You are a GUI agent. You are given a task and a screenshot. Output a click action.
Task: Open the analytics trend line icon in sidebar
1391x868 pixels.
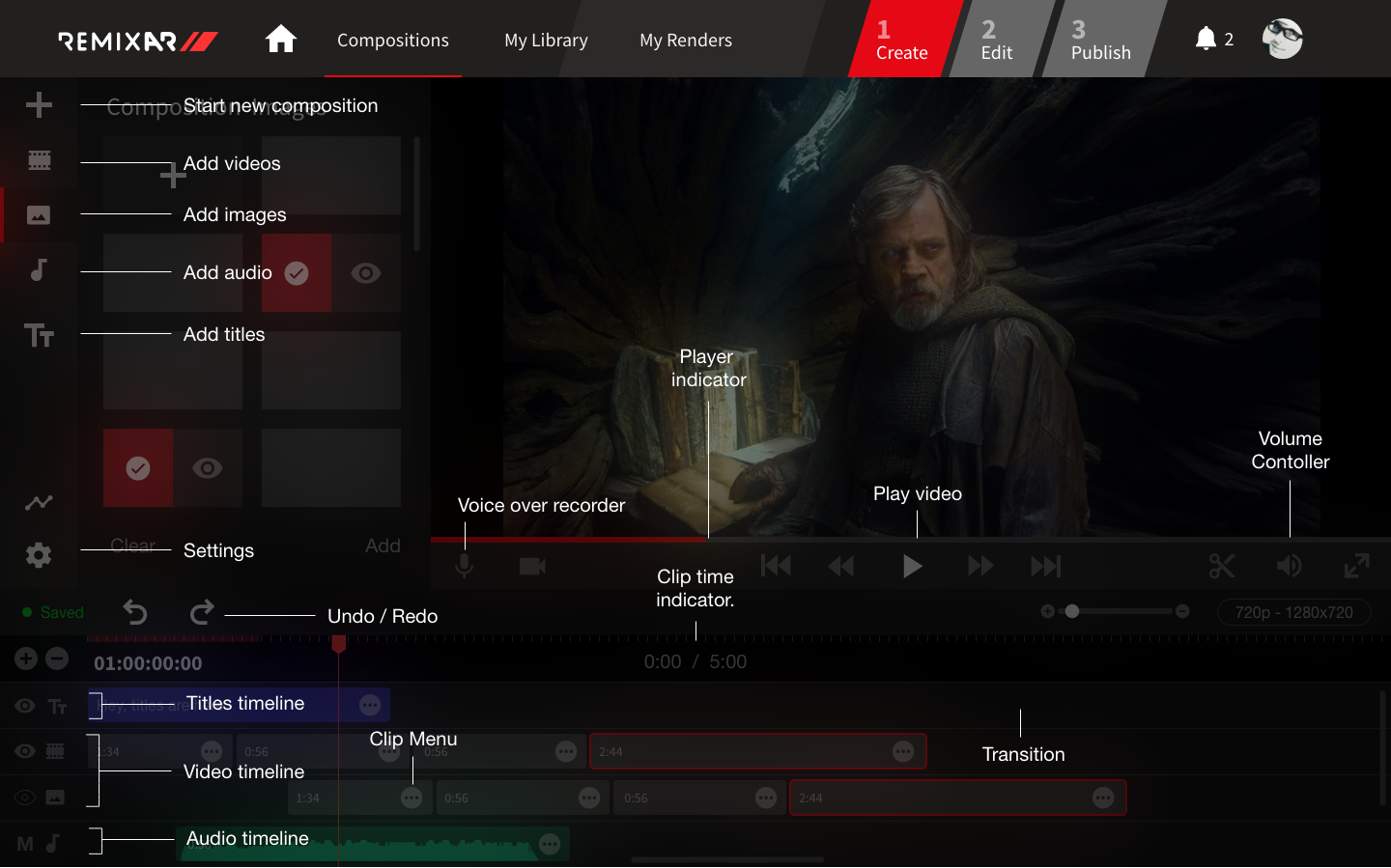click(39, 502)
